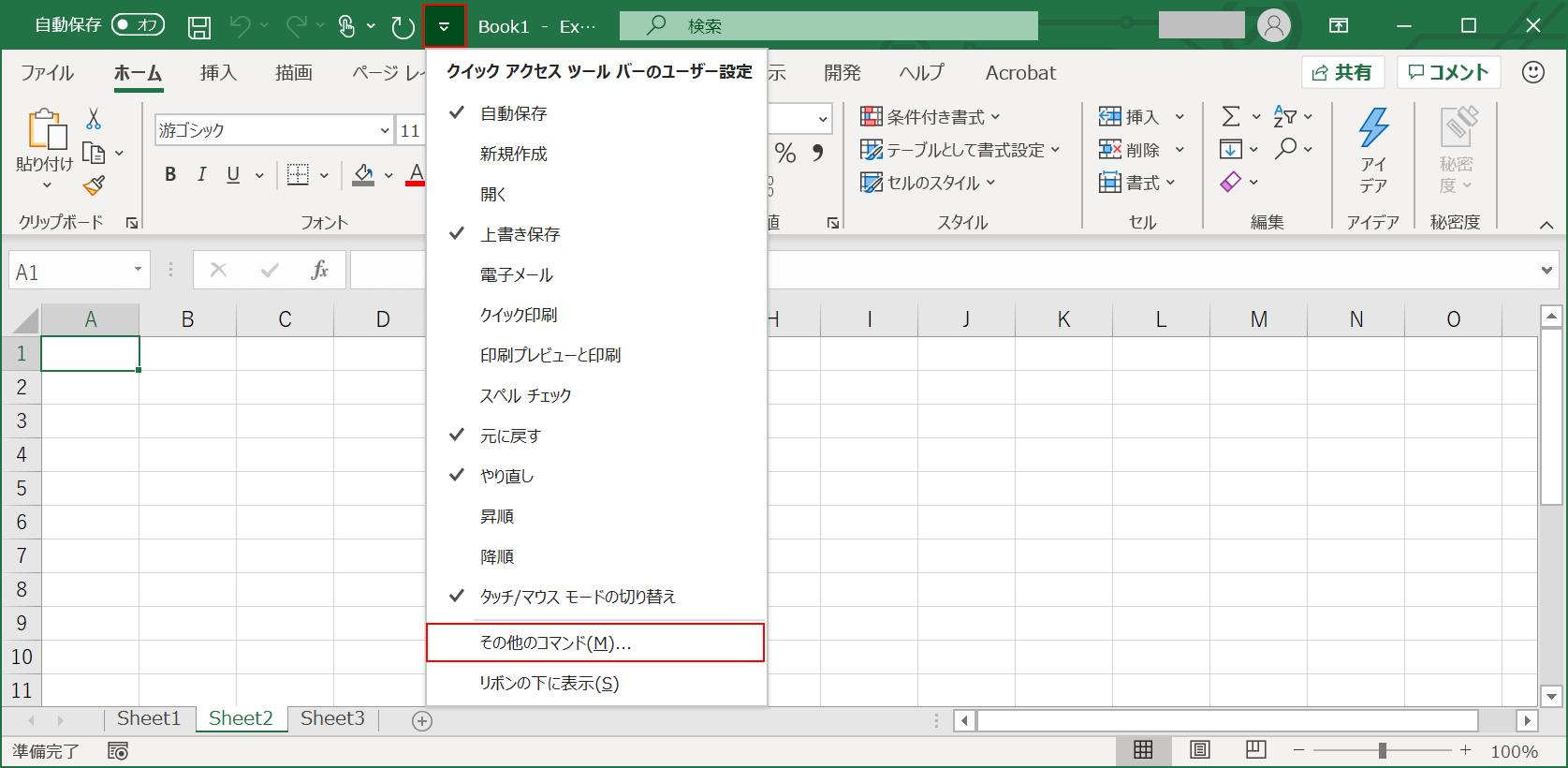
Task: Switch to Sheet1 tab
Action: click(148, 718)
